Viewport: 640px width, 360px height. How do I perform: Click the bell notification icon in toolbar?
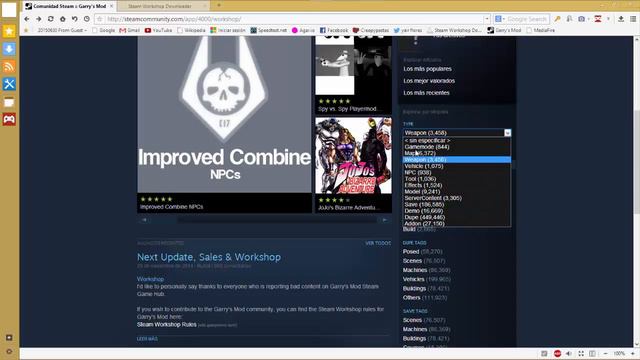(x=569, y=19)
